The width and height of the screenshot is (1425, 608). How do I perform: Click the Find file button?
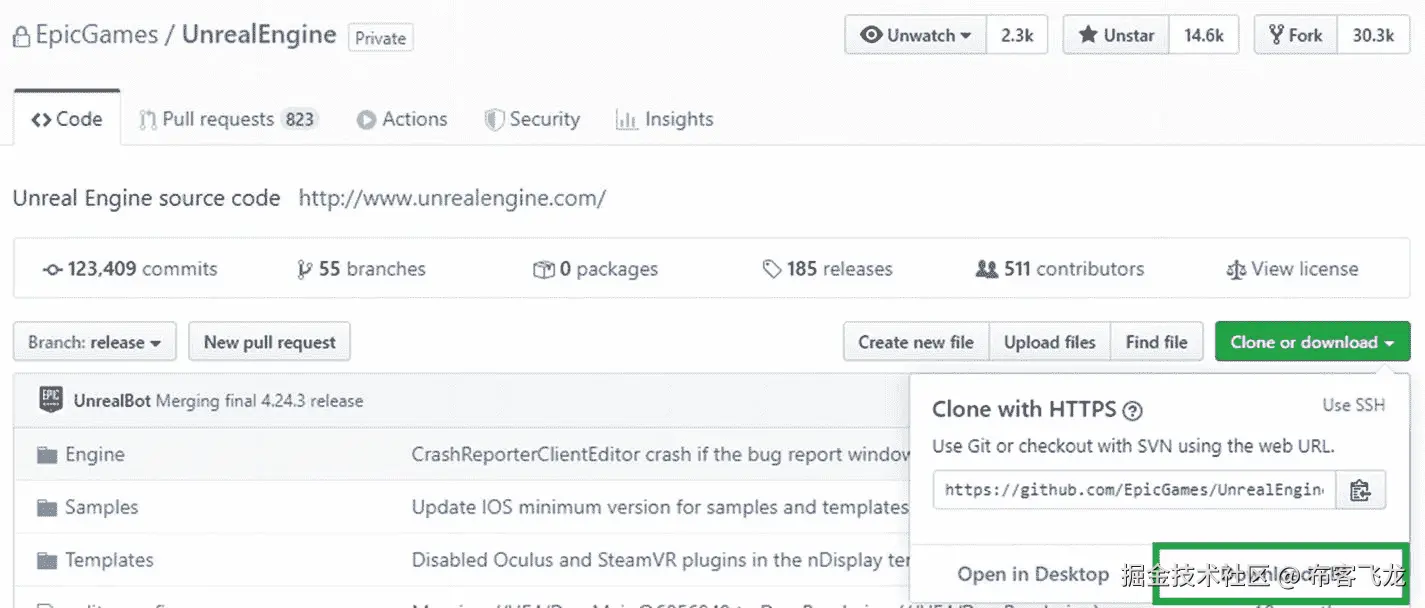click(1157, 342)
